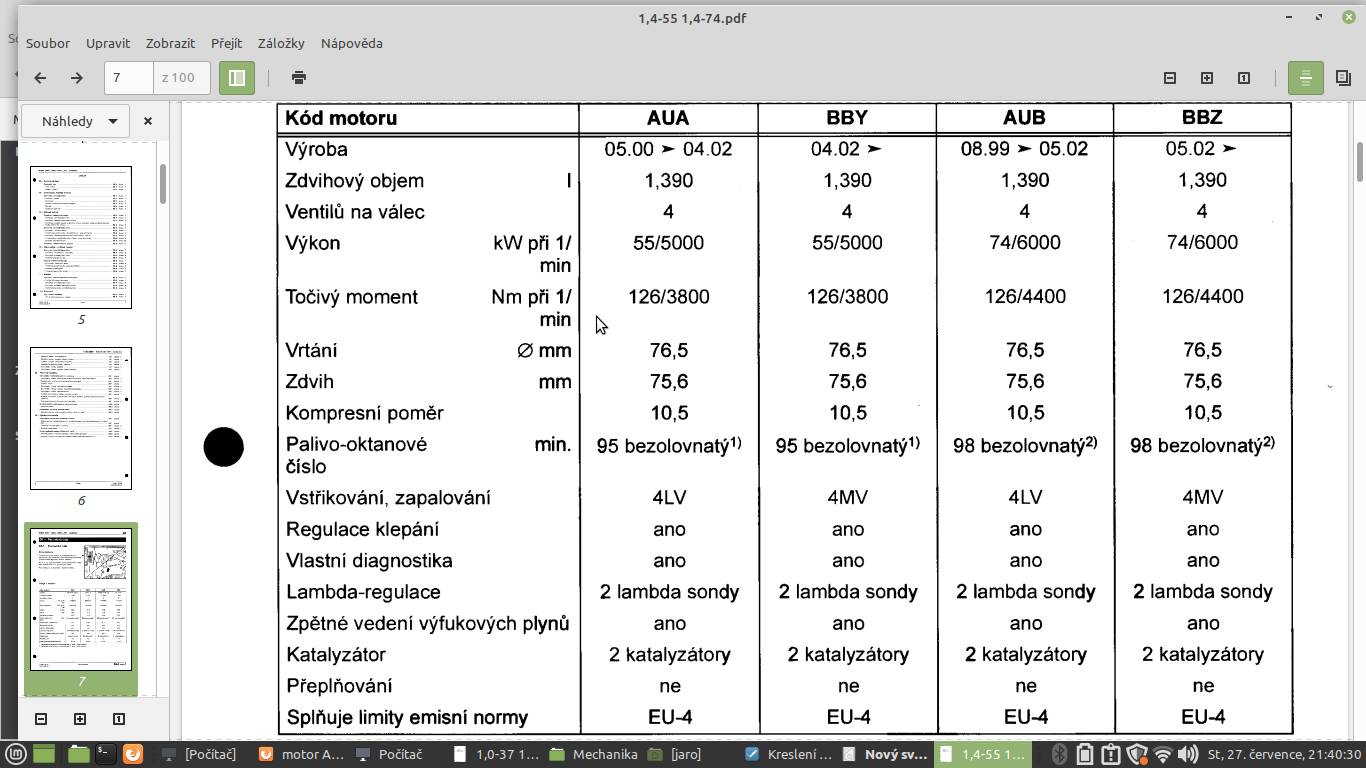The width and height of the screenshot is (1366, 768).
Task: Zoom in using top toolbar plus icon
Action: [x=1207, y=78]
